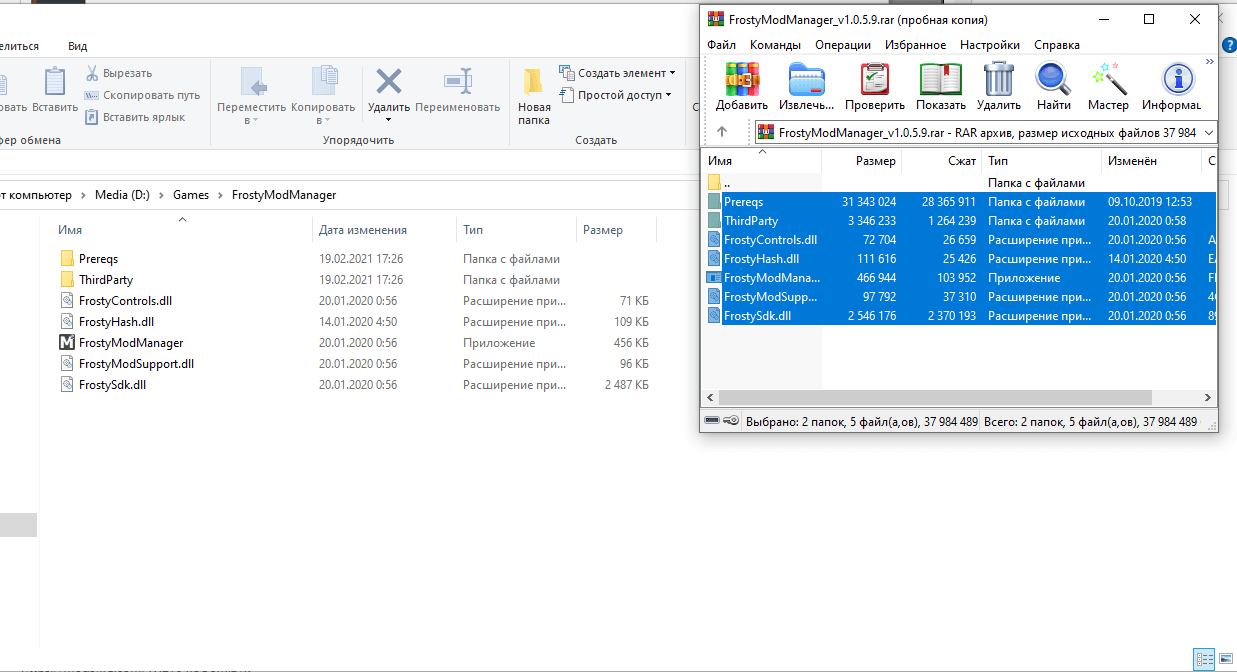Image resolution: width=1237 pixels, height=672 pixels.
Task: Click the WinRAR Извлечь (Extract) icon
Action: point(807,79)
